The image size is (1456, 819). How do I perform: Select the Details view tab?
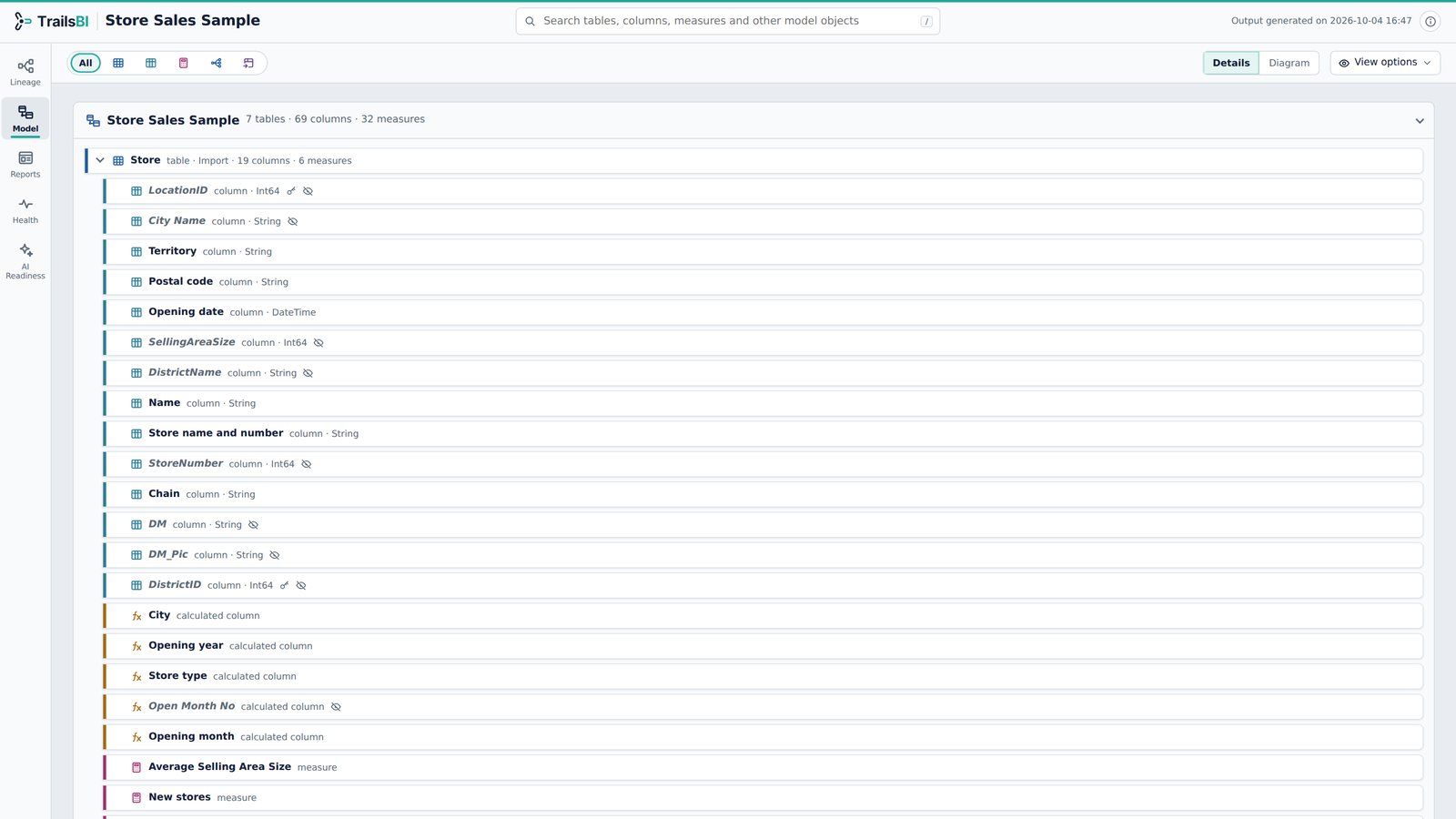(1231, 63)
